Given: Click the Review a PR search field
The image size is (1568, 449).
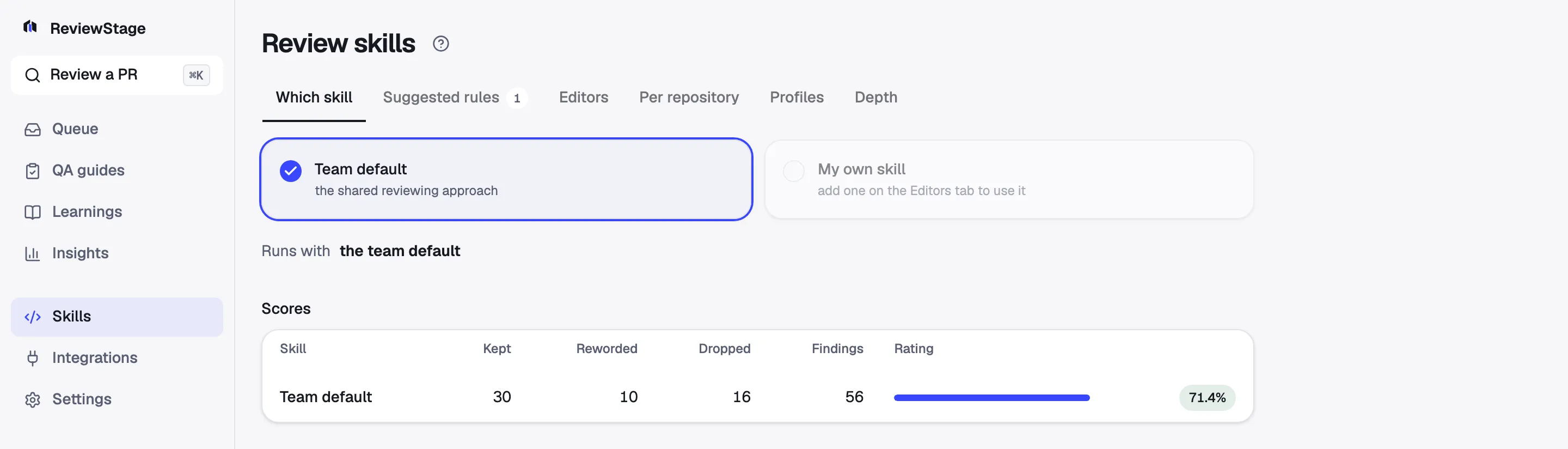Looking at the screenshot, I should 117,75.
